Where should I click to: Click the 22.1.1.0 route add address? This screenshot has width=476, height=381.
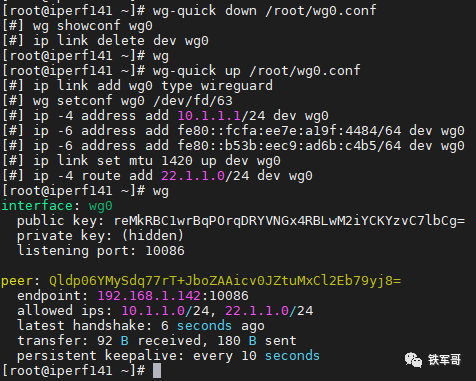click(x=193, y=176)
